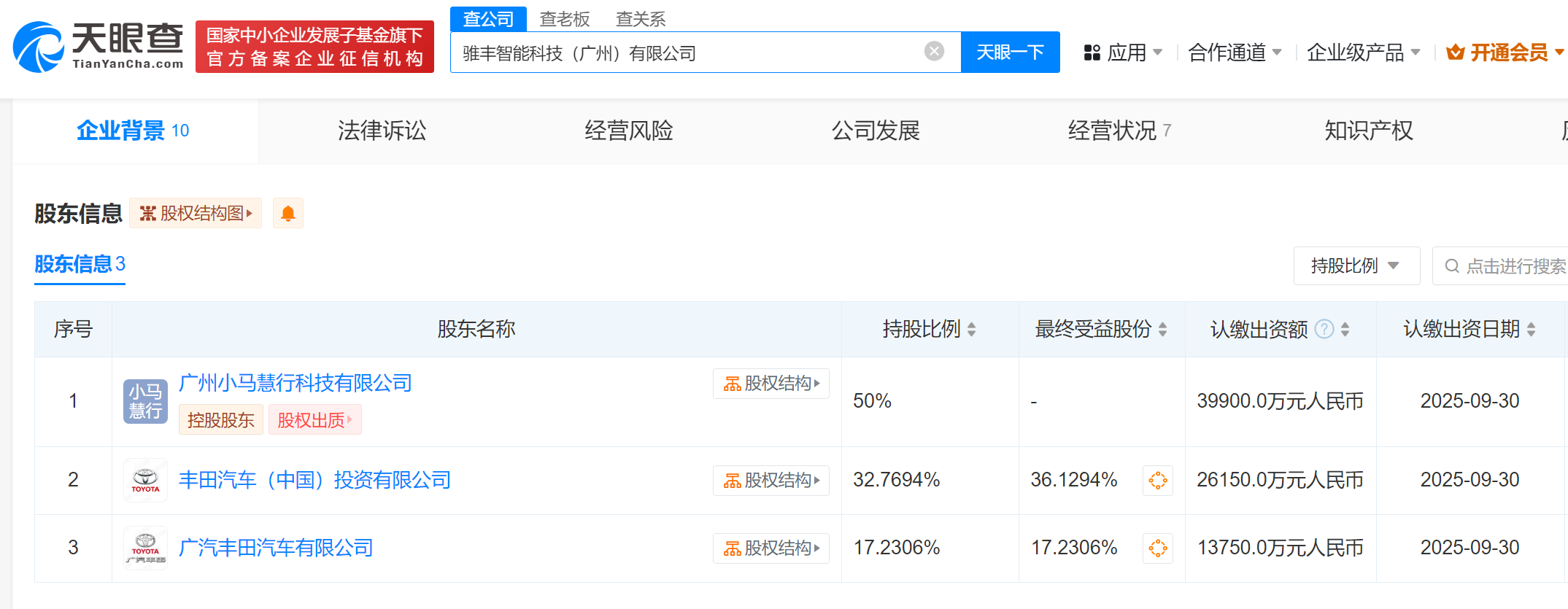
Task: Open 广州小马慧行科技有限公司 company link
Action: [296, 383]
